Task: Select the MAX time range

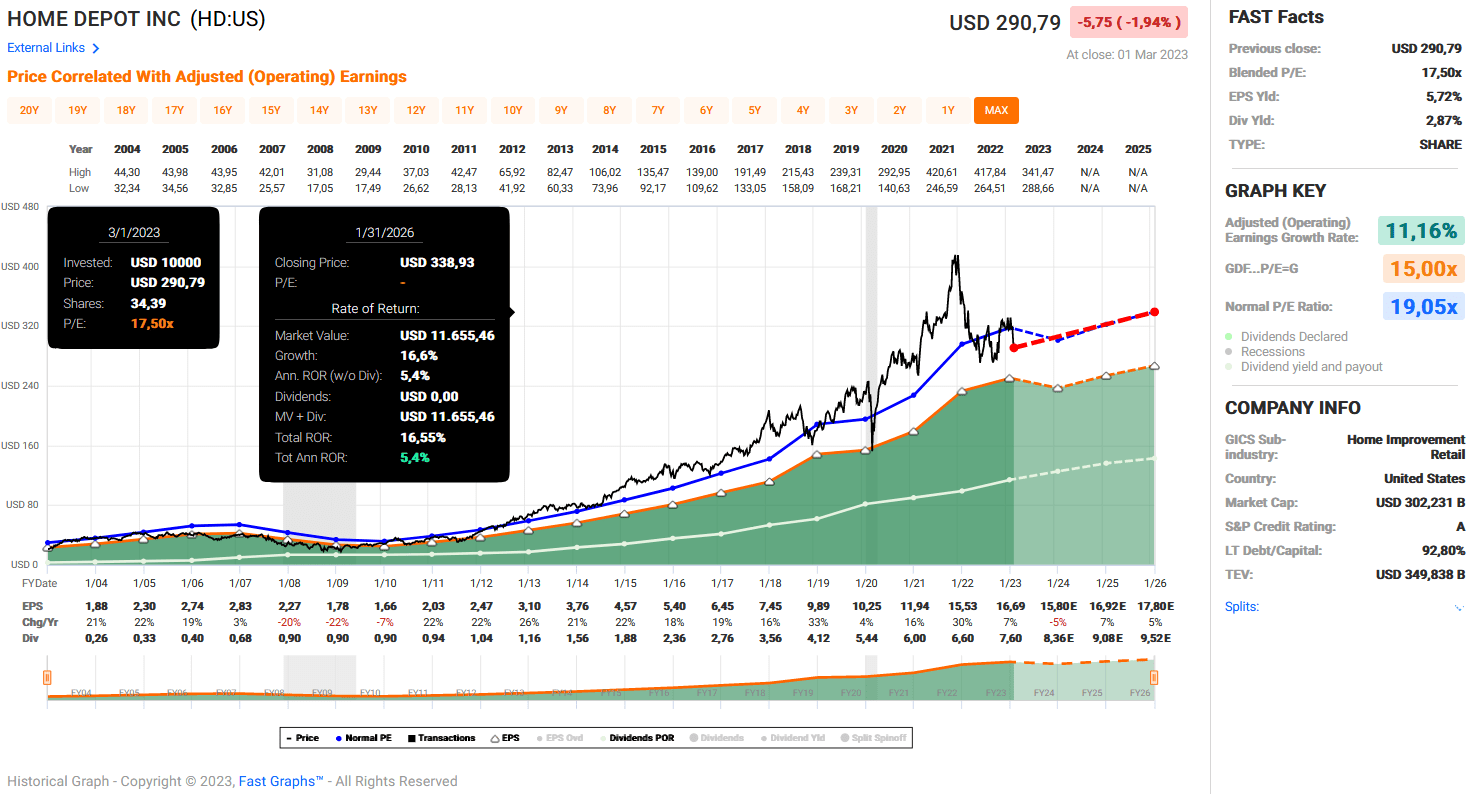Action: pos(996,110)
